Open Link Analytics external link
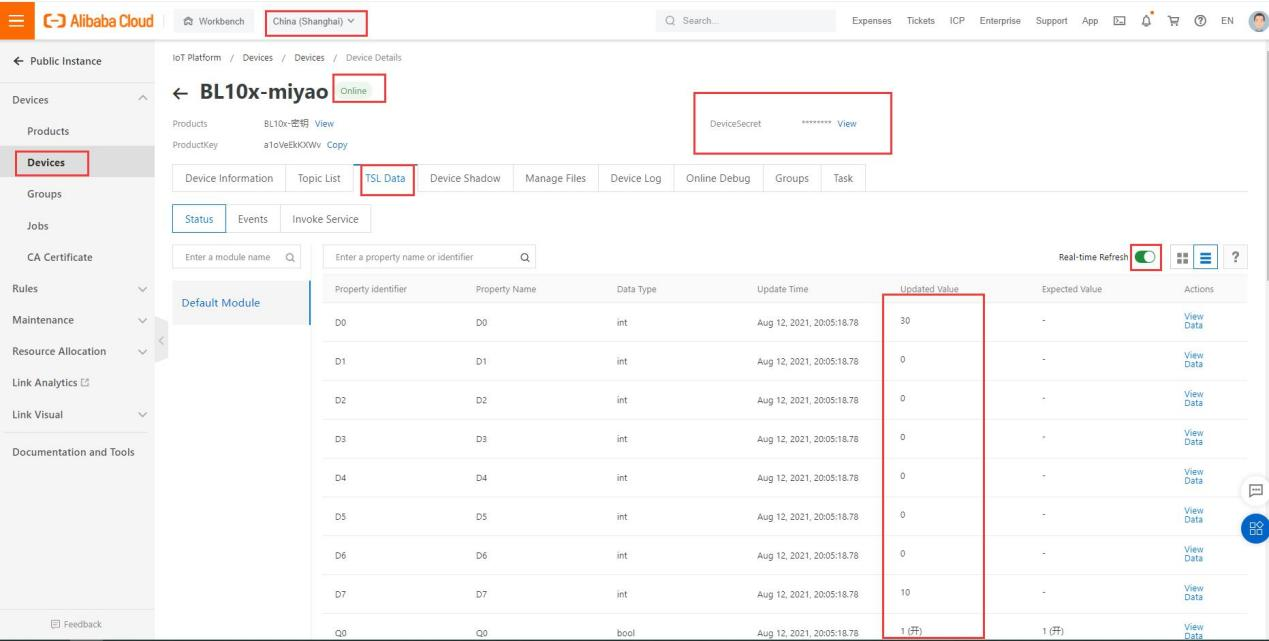1269x641 pixels. (x=49, y=383)
